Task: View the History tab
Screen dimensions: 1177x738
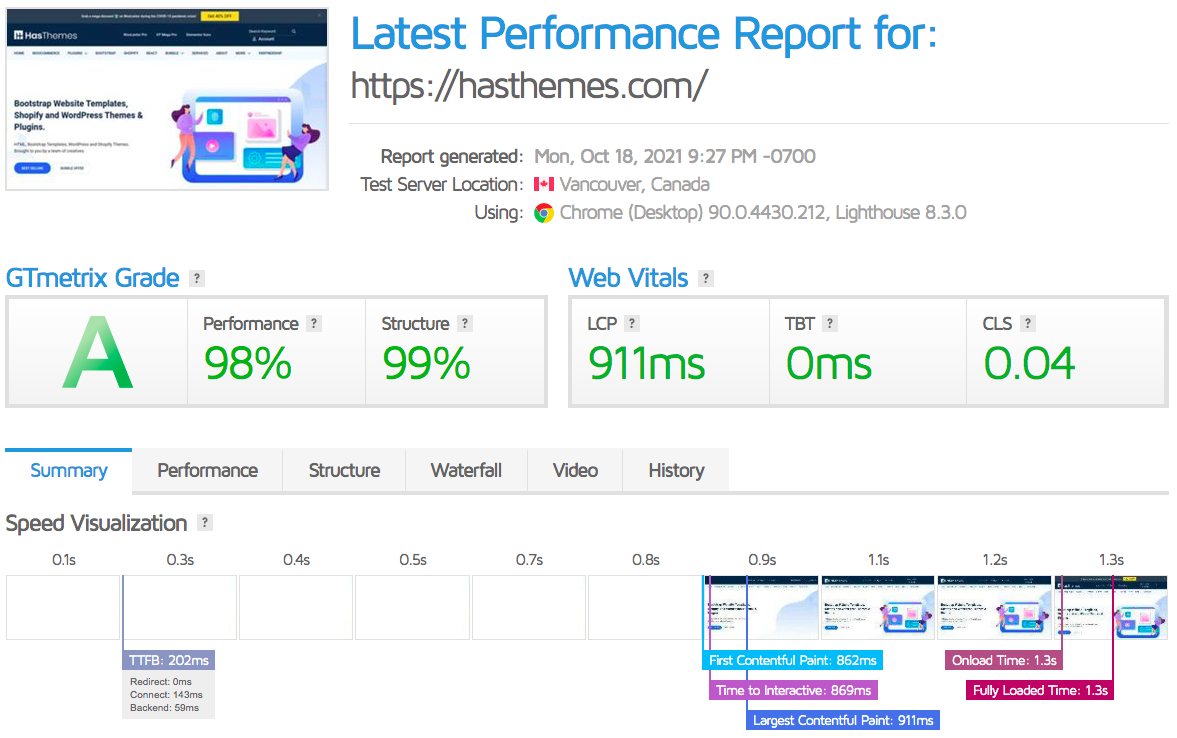Action: coord(676,471)
